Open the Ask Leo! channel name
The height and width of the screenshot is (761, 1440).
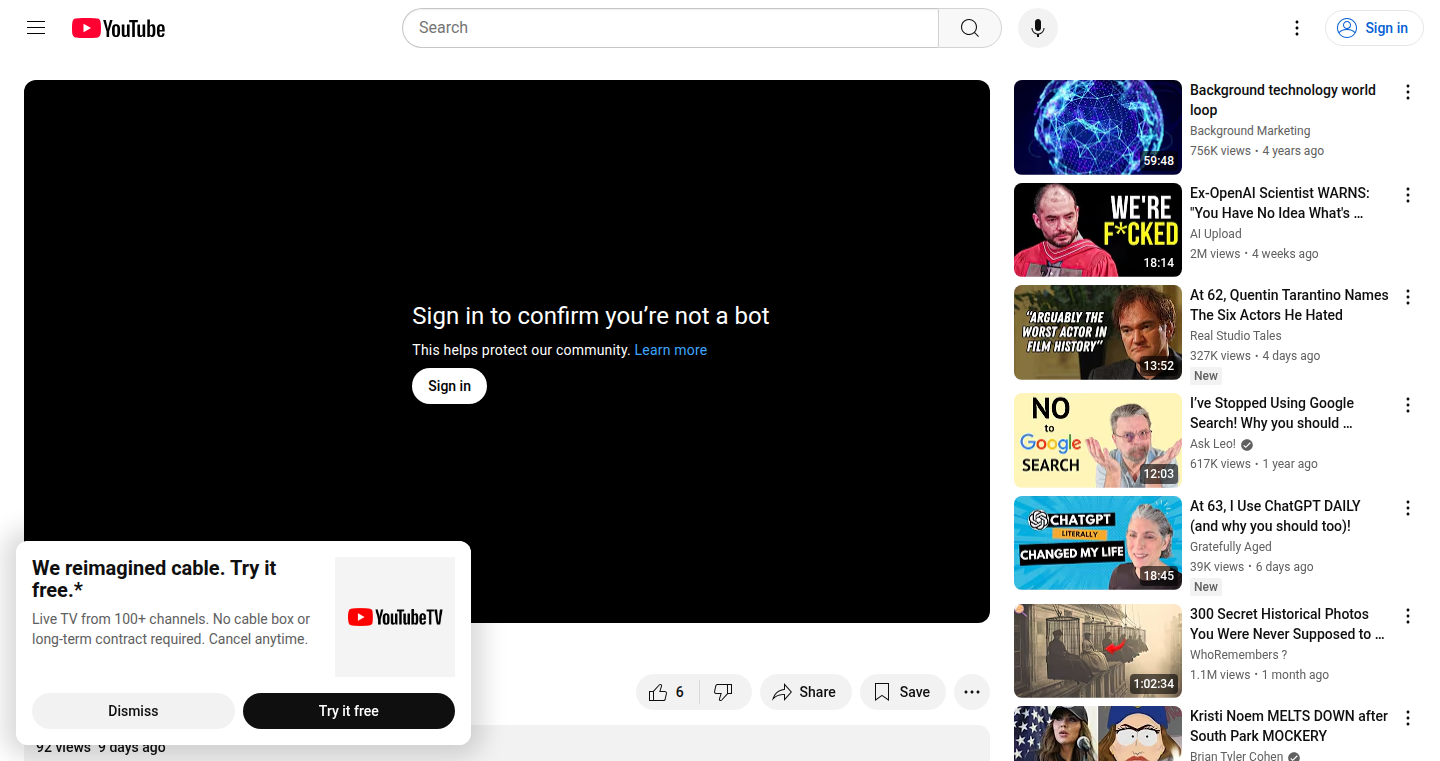[x=1213, y=444]
